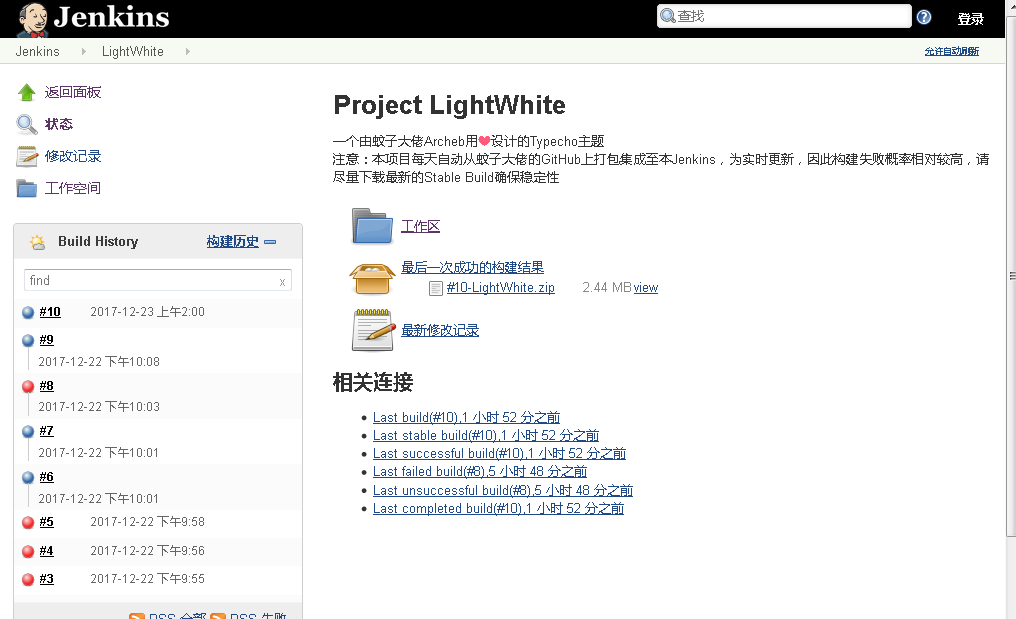Enable auto refresh link at top right
Viewport: 1016px width, 619px height.
click(x=951, y=51)
